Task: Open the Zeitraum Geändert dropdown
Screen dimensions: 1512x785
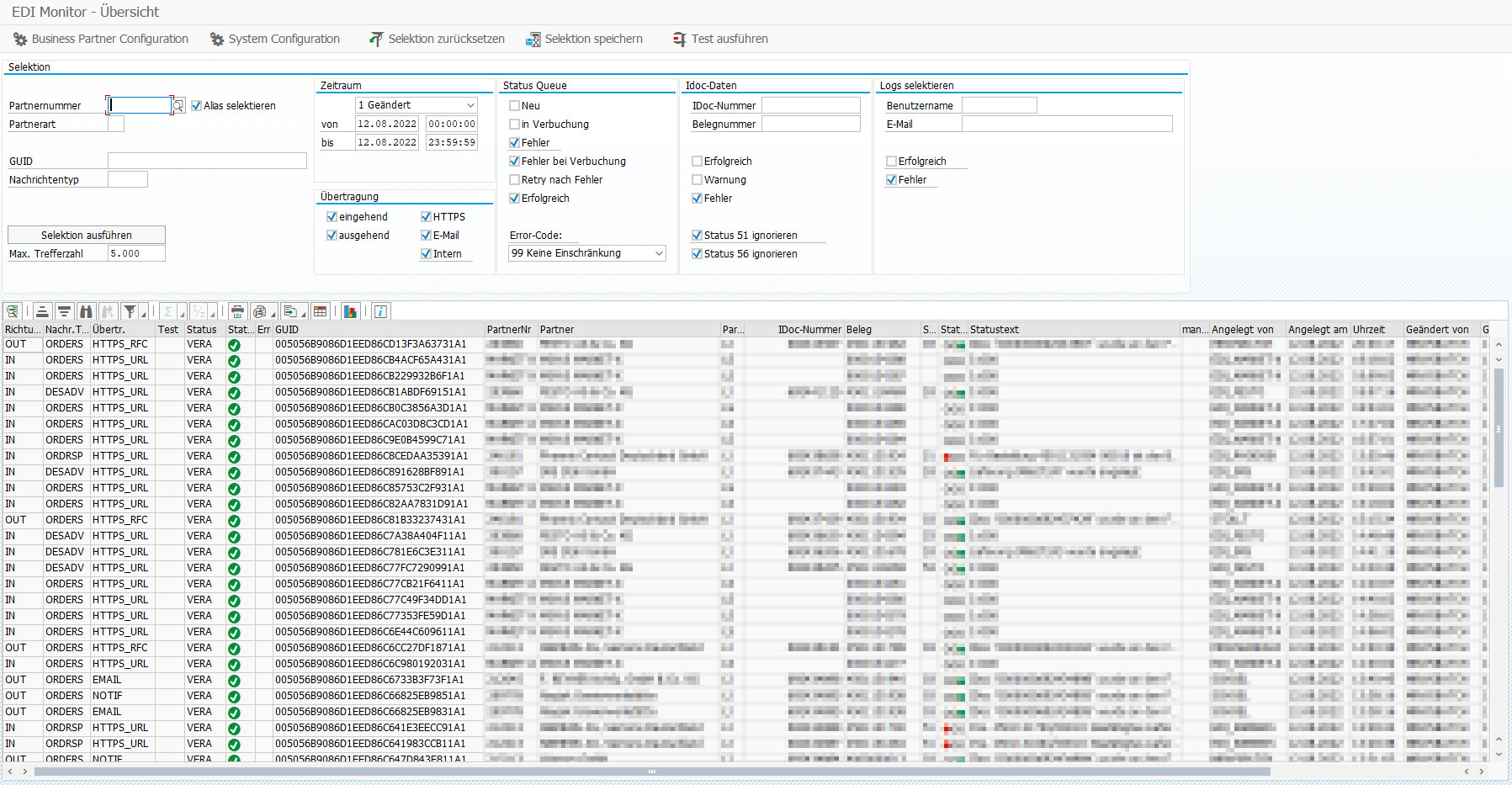Action: pos(470,105)
